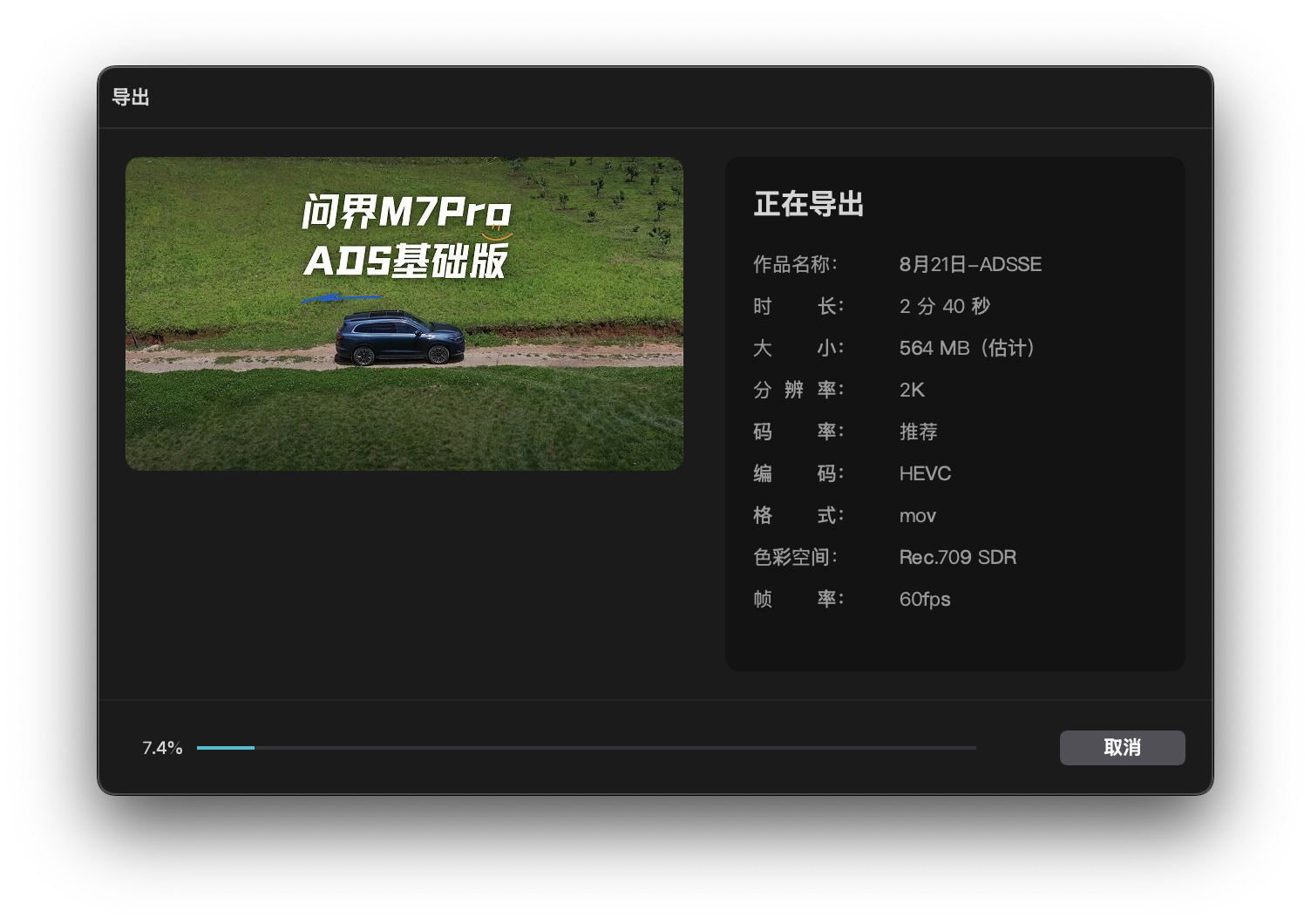Click project name value 8月21日-ADSSE
The width and height of the screenshot is (1311, 924).
[970, 264]
